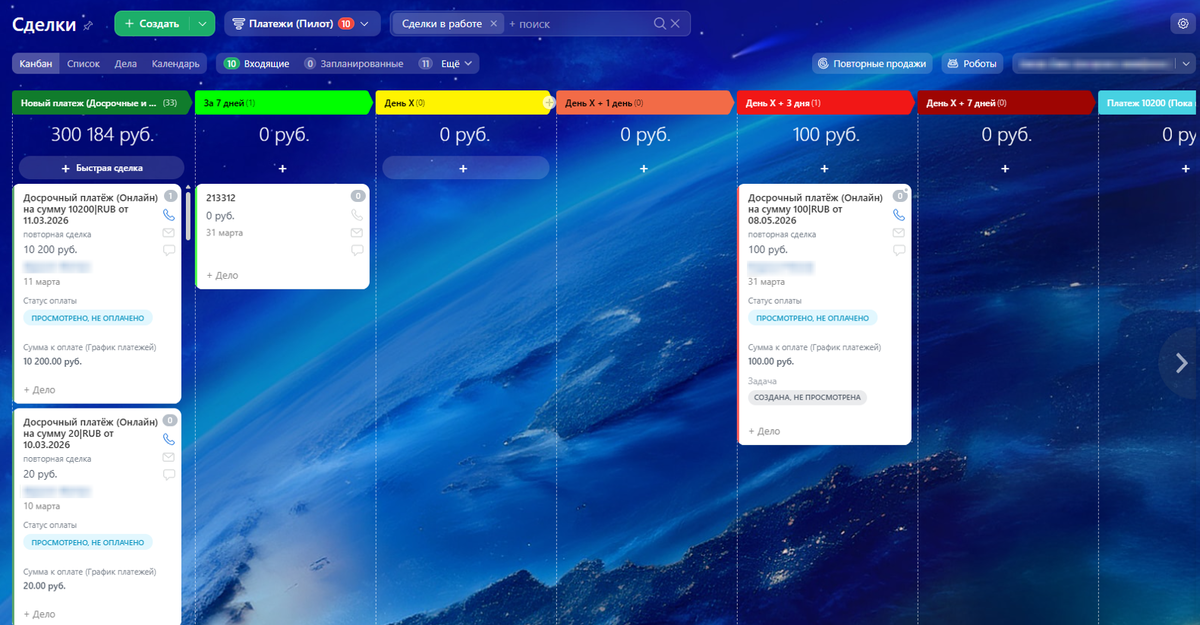The height and width of the screenshot is (625, 1200).
Task: Add deal with plus in День Х + 7 дней column
Action: click(1005, 169)
